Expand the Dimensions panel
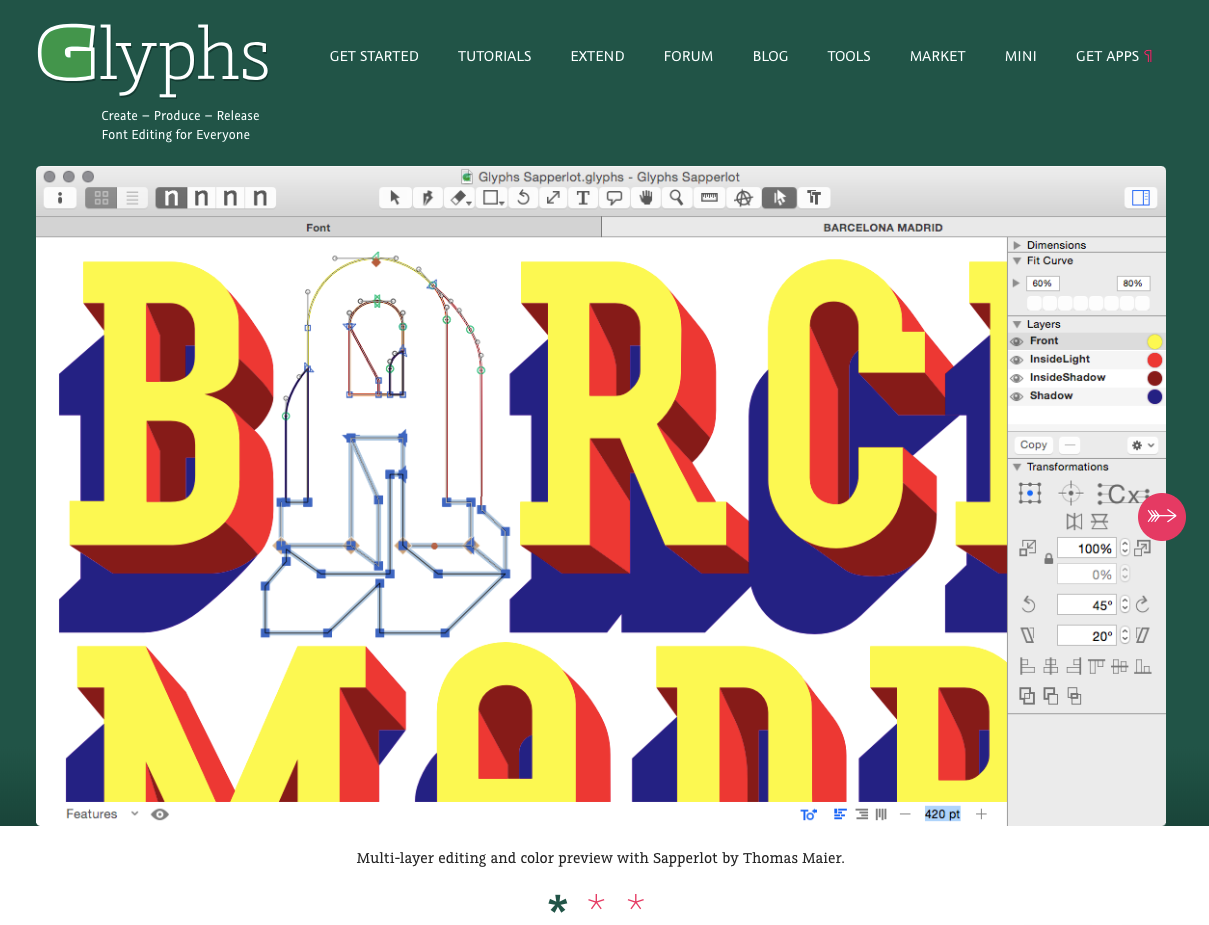 tap(1017, 245)
